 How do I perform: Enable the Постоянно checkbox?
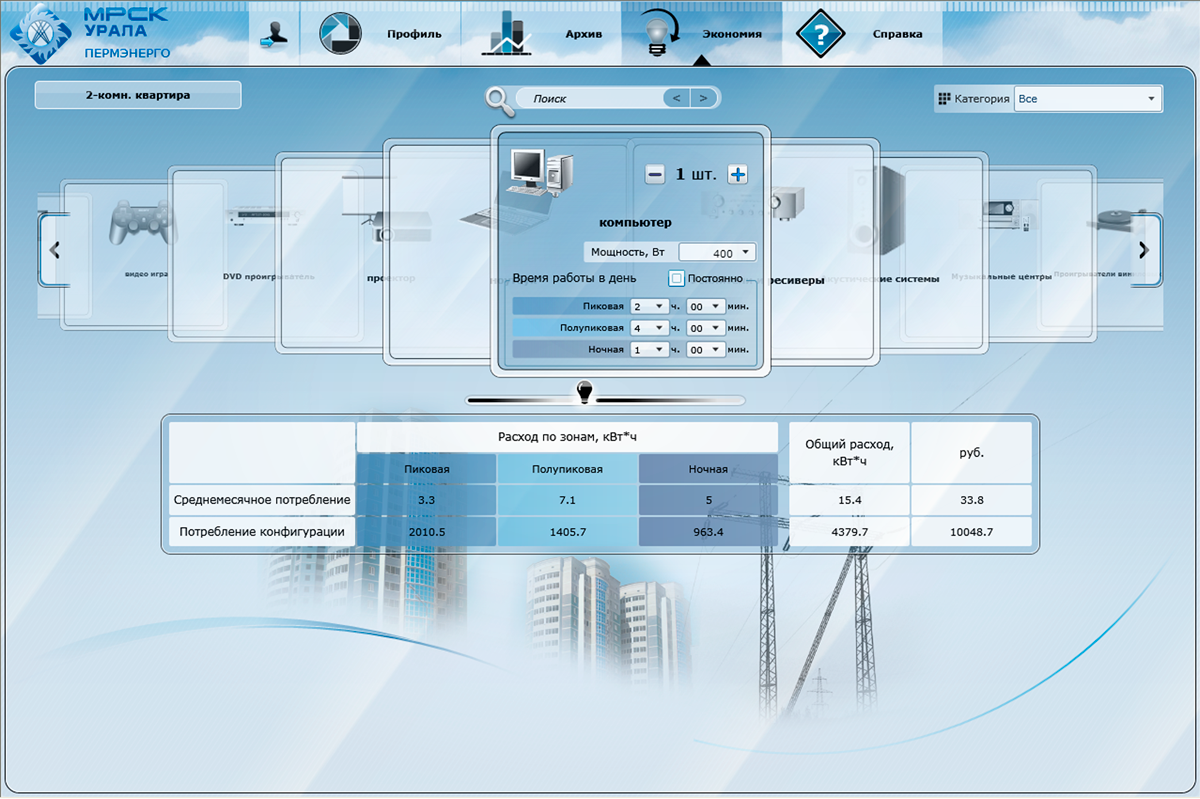(677, 279)
